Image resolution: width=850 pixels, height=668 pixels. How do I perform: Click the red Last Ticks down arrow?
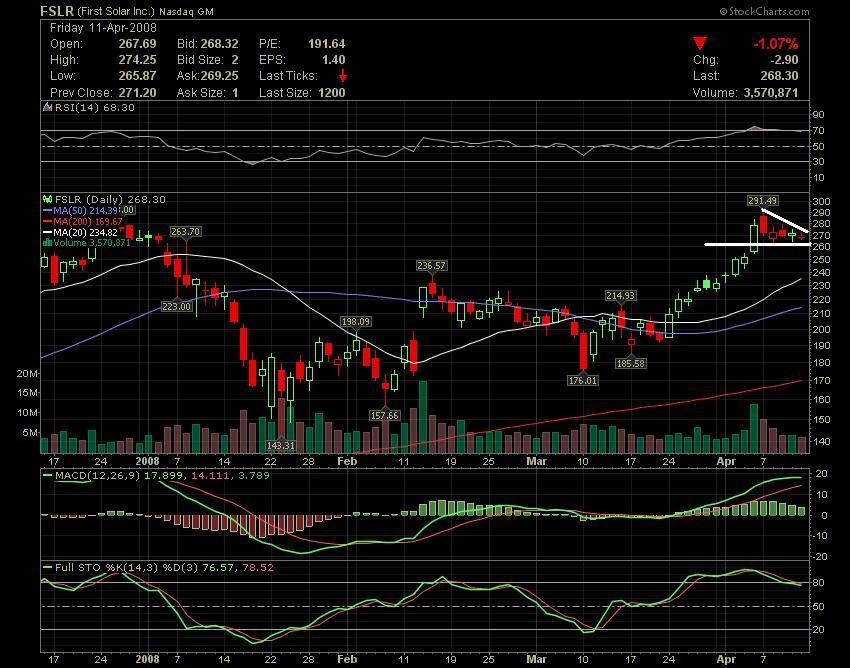pos(342,76)
